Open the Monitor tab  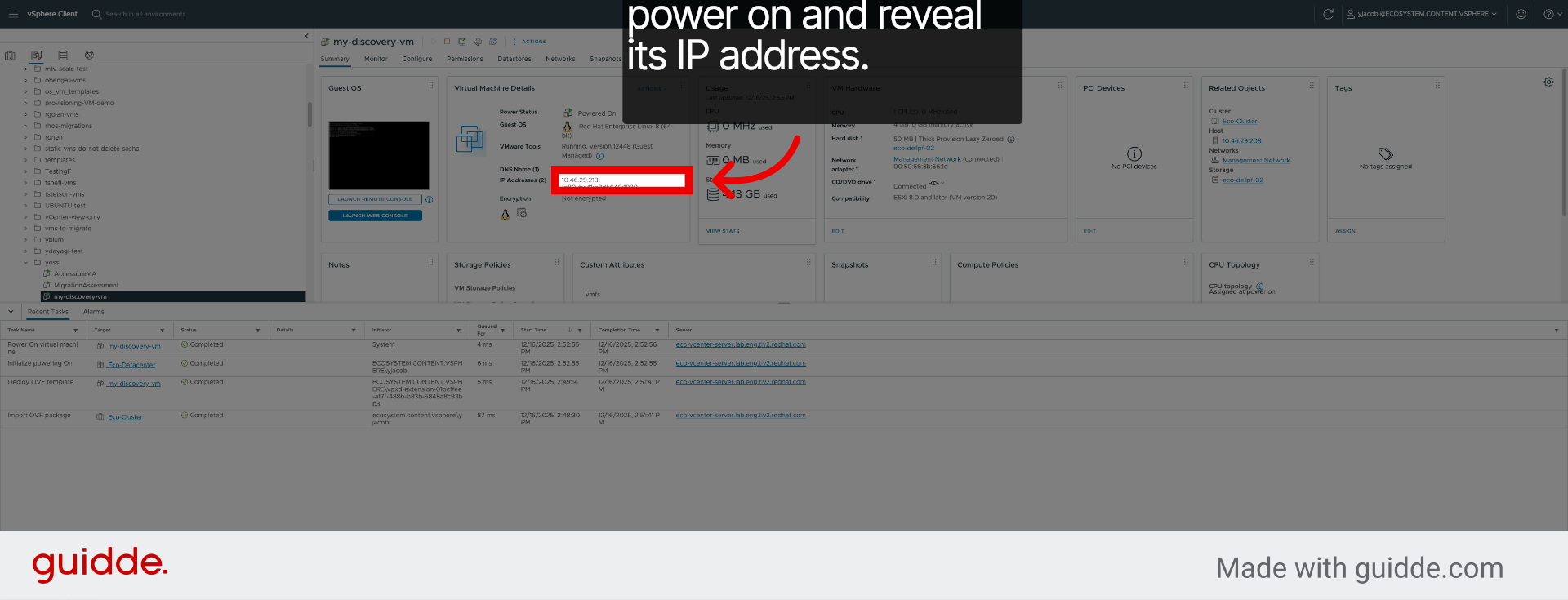[x=376, y=59]
